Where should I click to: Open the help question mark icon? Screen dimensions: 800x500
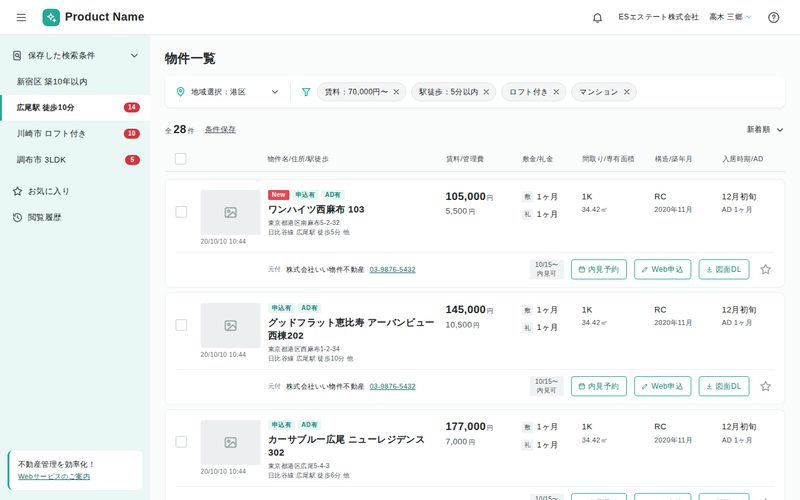[x=773, y=18]
